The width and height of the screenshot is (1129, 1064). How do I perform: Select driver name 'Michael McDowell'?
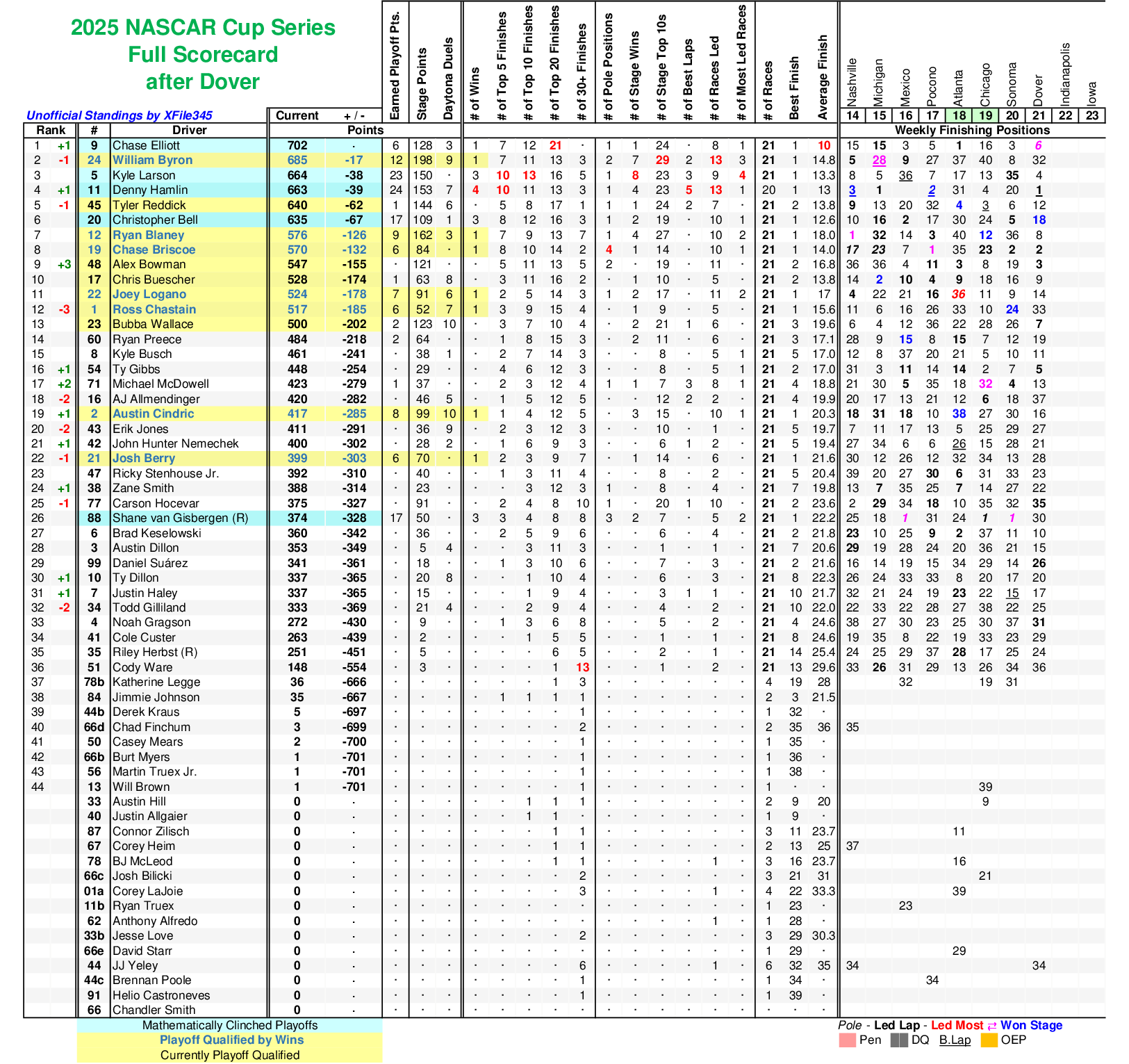tap(160, 384)
